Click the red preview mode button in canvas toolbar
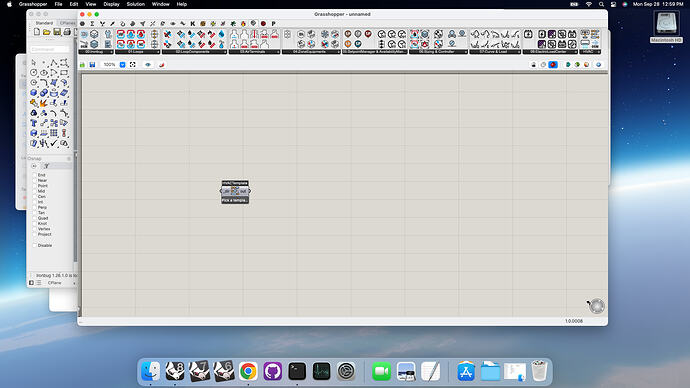The width and height of the screenshot is (690, 388). tap(553, 65)
